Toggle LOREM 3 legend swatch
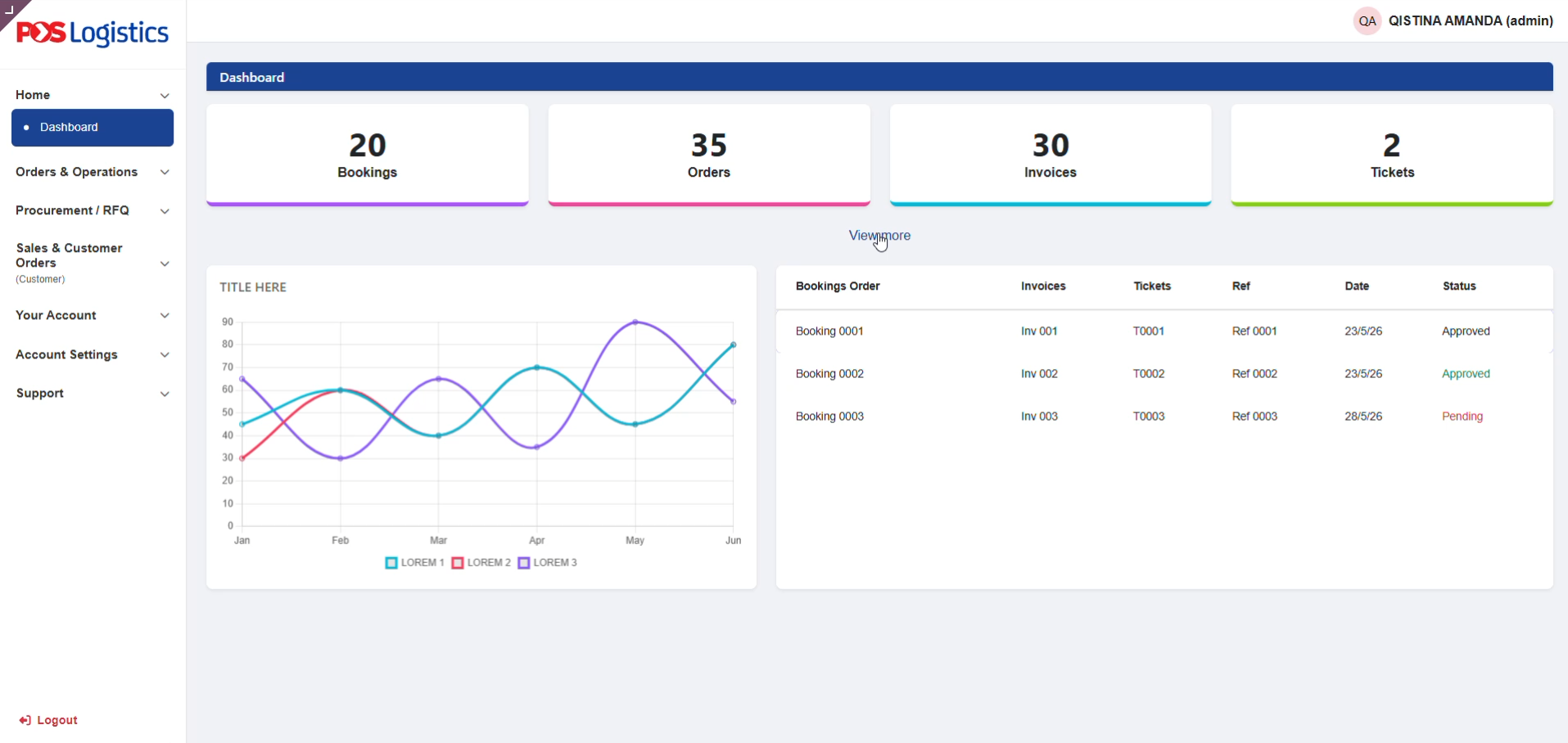Image resolution: width=1568 pixels, height=743 pixels. pyautogui.click(x=524, y=563)
